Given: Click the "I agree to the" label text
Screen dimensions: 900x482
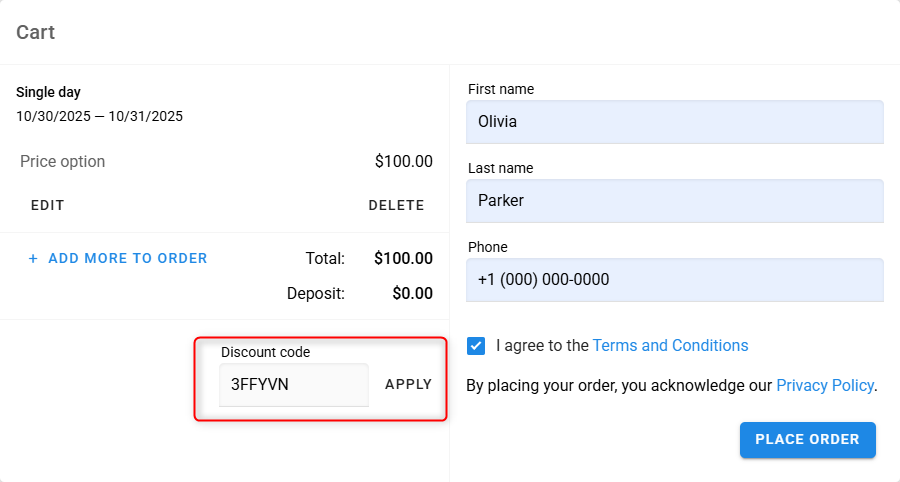Looking at the screenshot, I should click(542, 346).
